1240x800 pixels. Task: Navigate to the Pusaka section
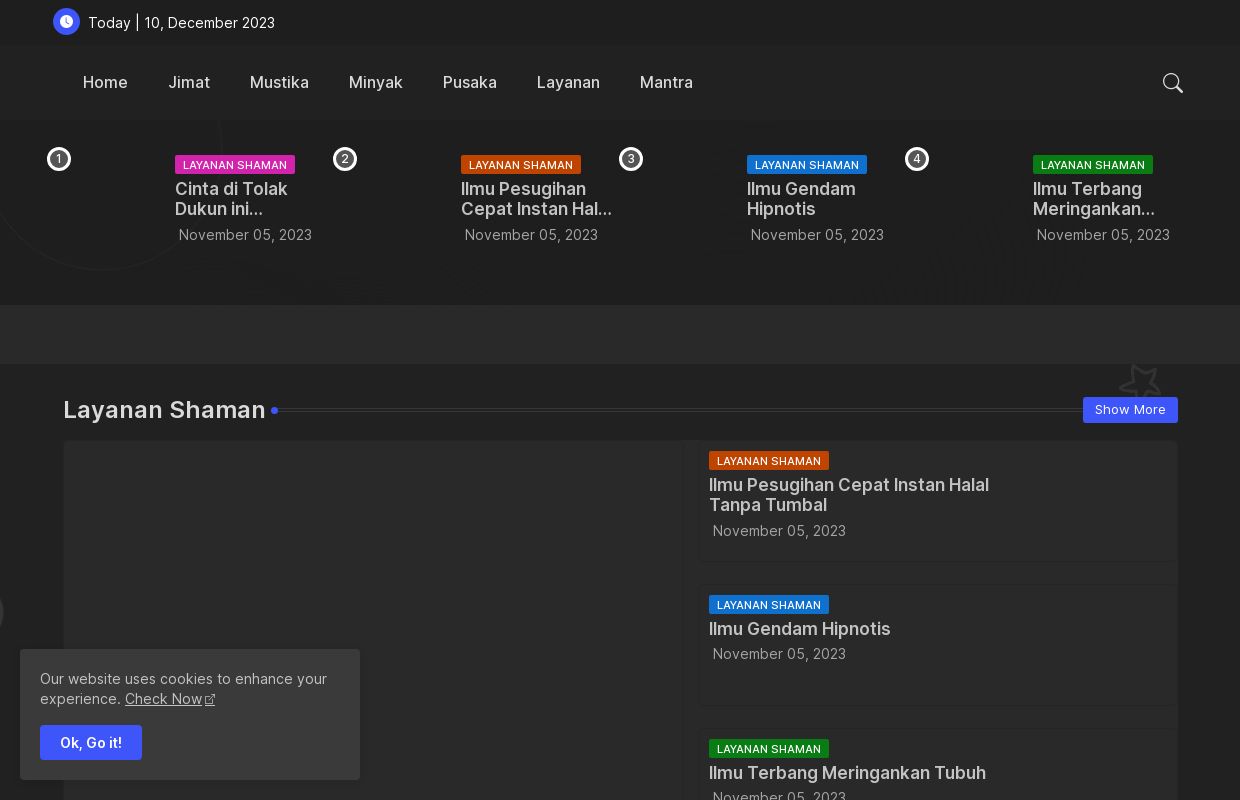click(469, 82)
